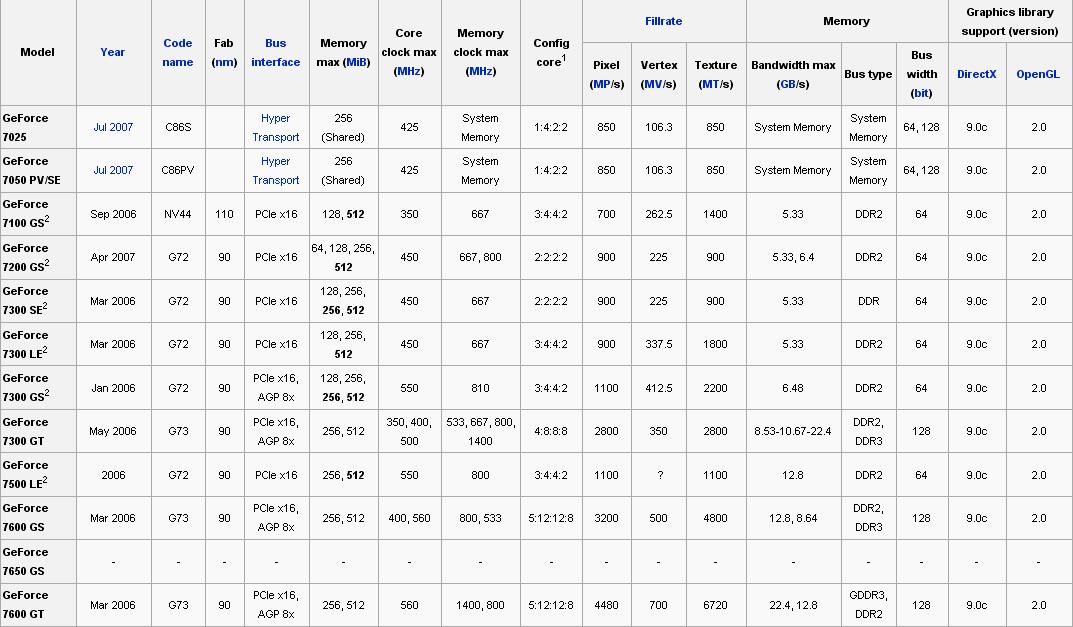Screen dimensions: 1073x627
Task: Click the nm link under Fab
Action: [x=224, y=62]
